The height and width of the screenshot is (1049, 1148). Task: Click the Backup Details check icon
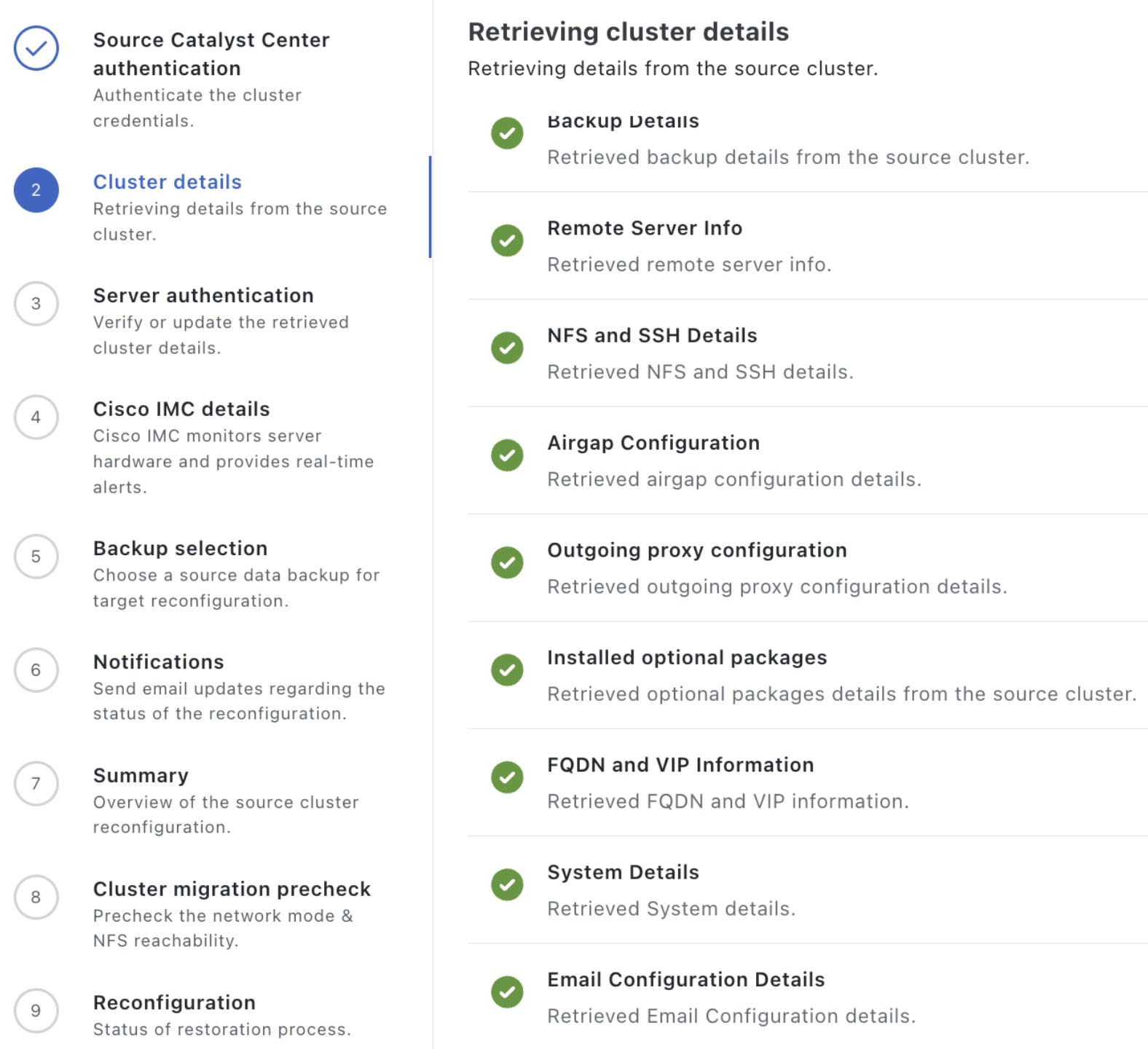(x=507, y=133)
